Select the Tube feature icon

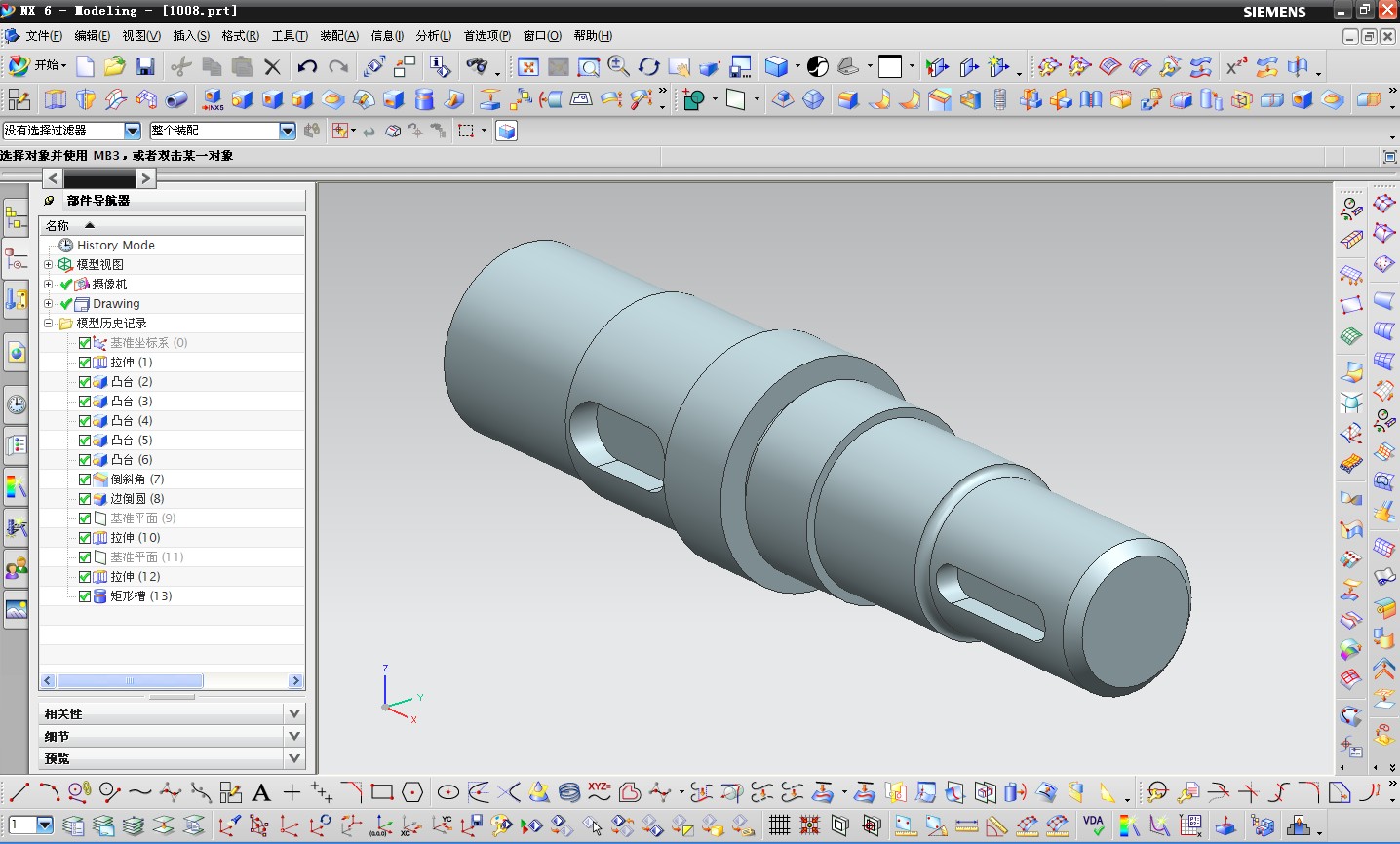[x=176, y=99]
